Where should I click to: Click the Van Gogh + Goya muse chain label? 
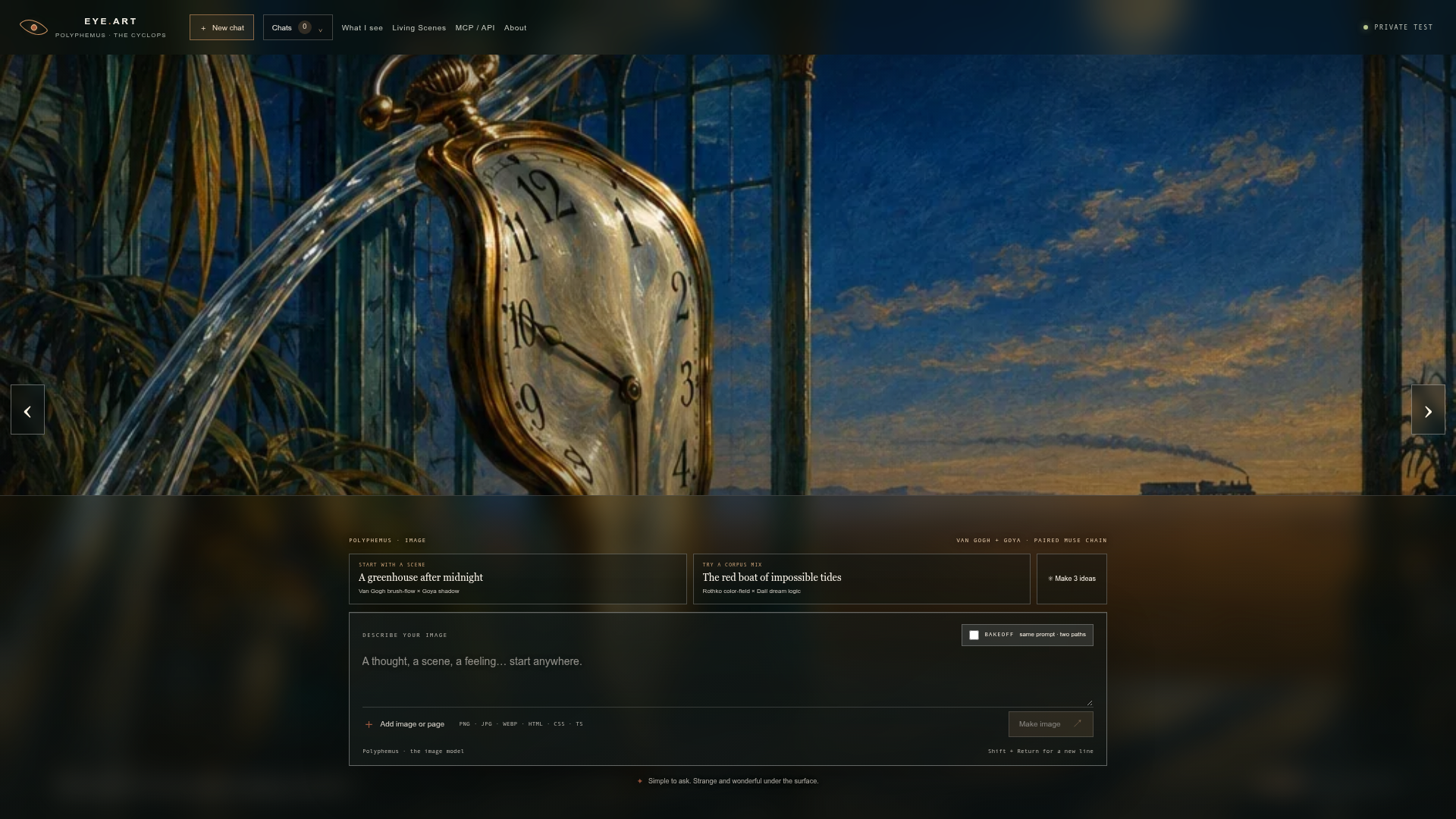[x=1031, y=541]
